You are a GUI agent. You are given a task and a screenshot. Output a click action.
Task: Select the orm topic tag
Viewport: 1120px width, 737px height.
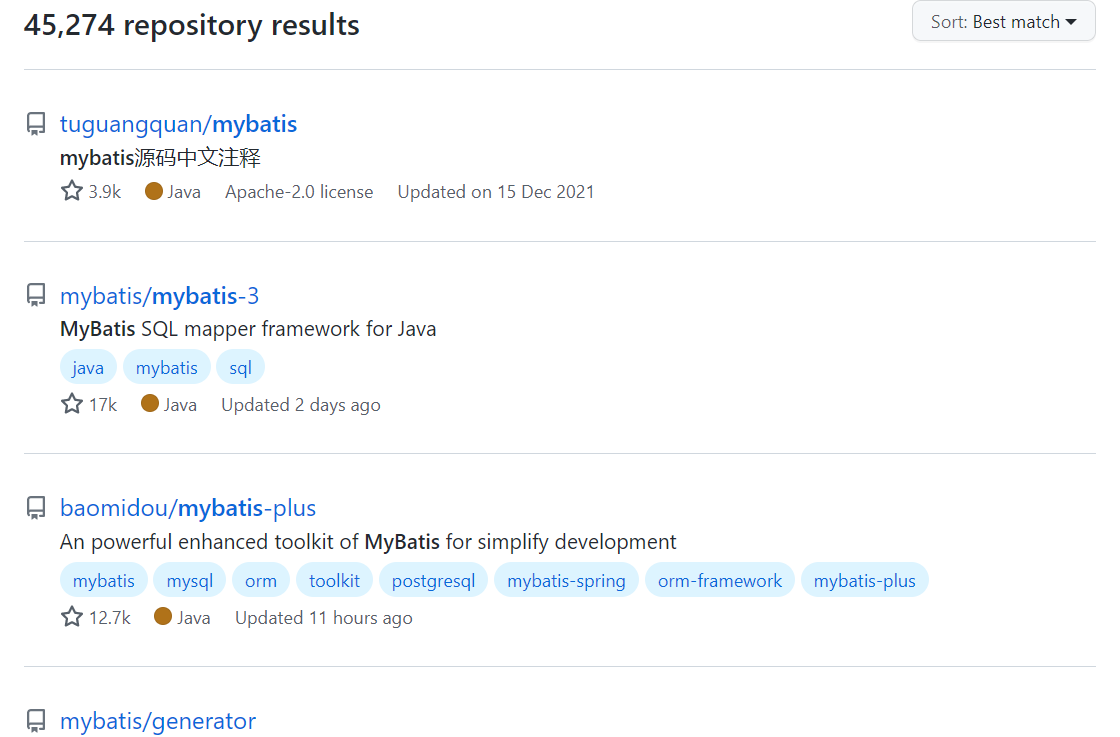tap(261, 581)
